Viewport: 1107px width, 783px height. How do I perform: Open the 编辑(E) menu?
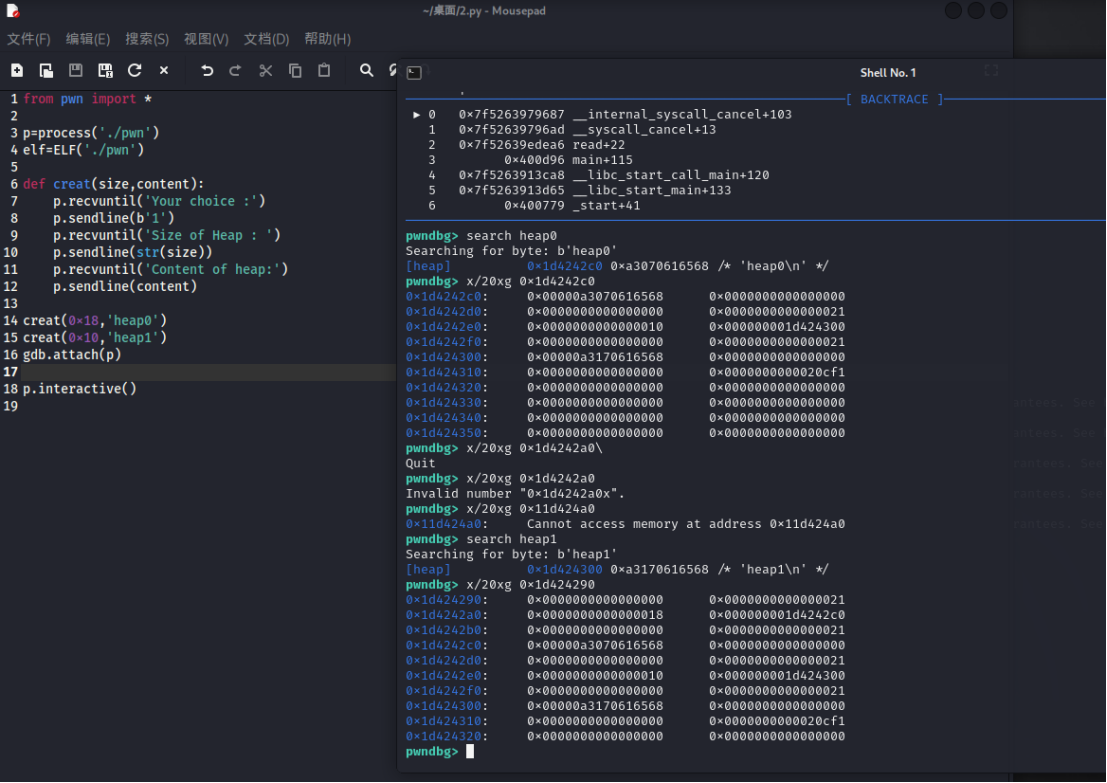(88, 39)
